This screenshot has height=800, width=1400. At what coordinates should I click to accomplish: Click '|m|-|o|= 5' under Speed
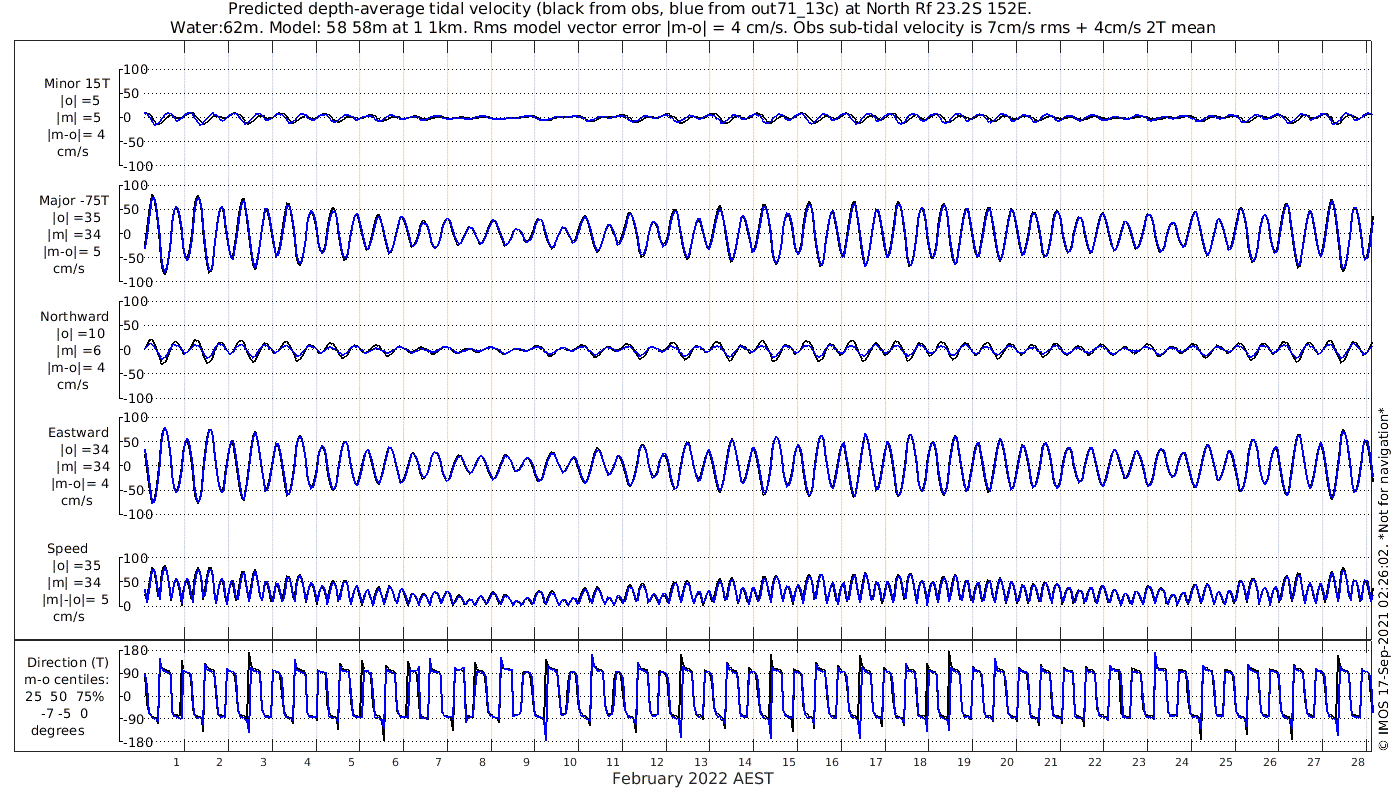(75, 600)
